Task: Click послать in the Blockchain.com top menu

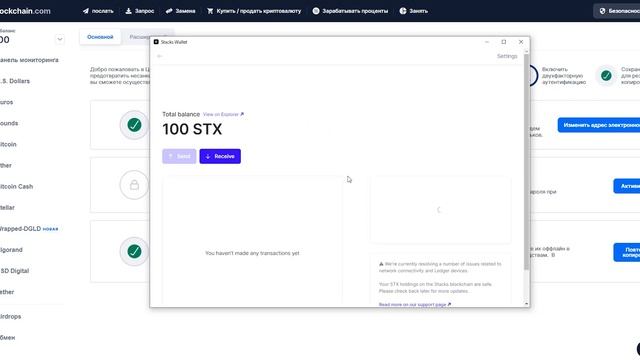Action: coord(102,11)
